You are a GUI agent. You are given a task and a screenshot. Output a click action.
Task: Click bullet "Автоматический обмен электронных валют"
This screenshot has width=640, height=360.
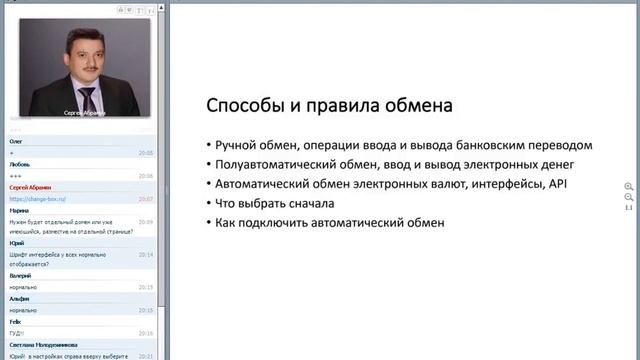pyautogui.click(x=391, y=184)
